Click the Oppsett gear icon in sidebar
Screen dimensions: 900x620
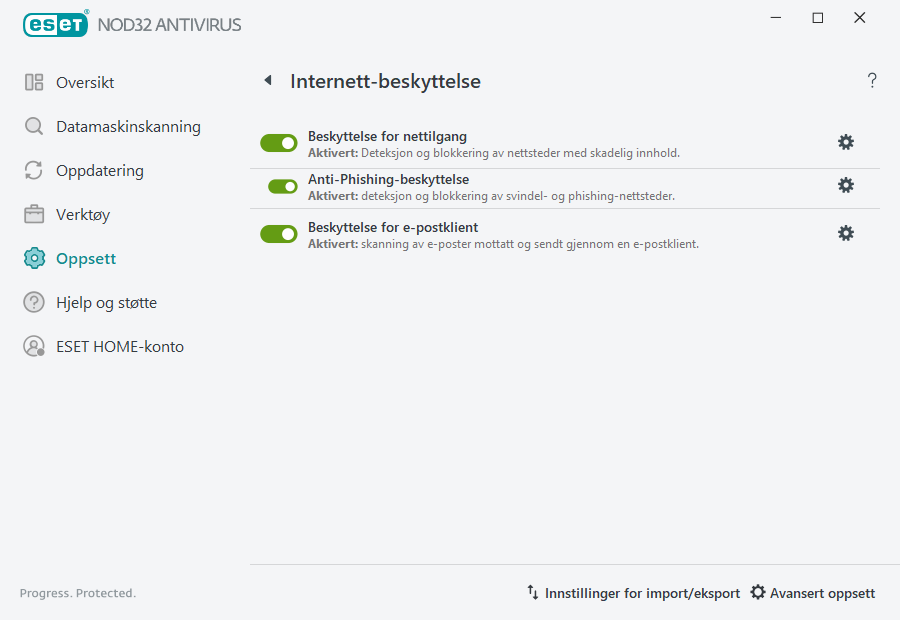click(x=34, y=258)
